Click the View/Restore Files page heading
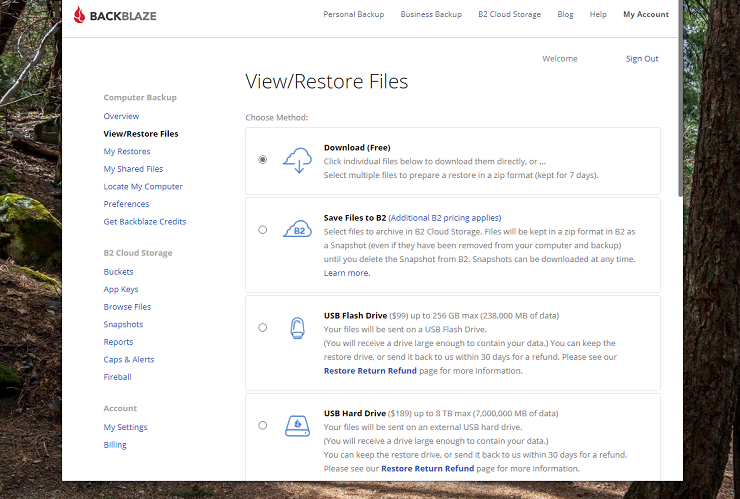The height and width of the screenshot is (499, 740). (x=327, y=81)
